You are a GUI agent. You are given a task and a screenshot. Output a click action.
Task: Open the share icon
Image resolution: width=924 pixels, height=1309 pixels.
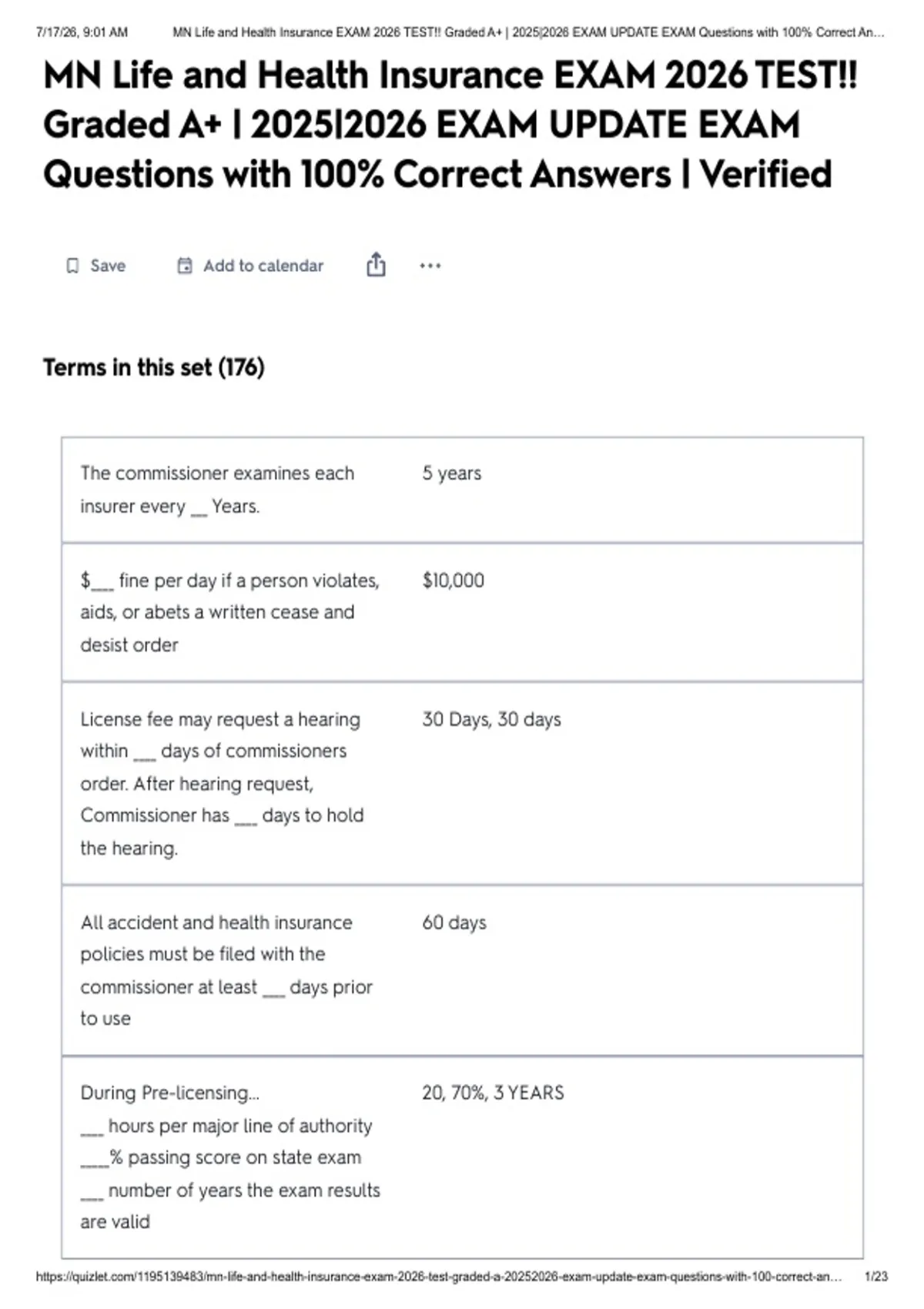pyautogui.click(x=376, y=264)
